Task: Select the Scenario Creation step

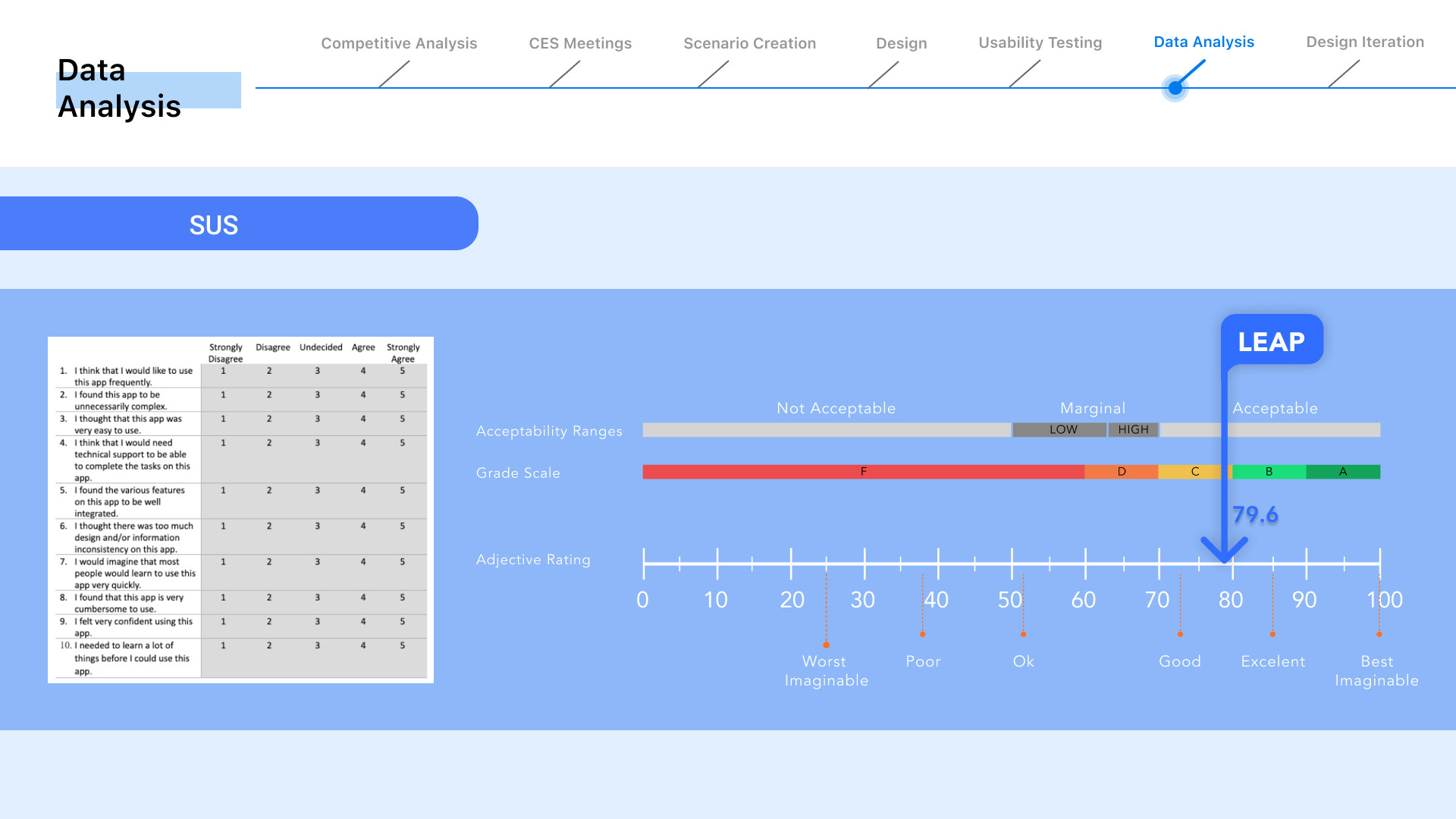Action: pos(749,43)
